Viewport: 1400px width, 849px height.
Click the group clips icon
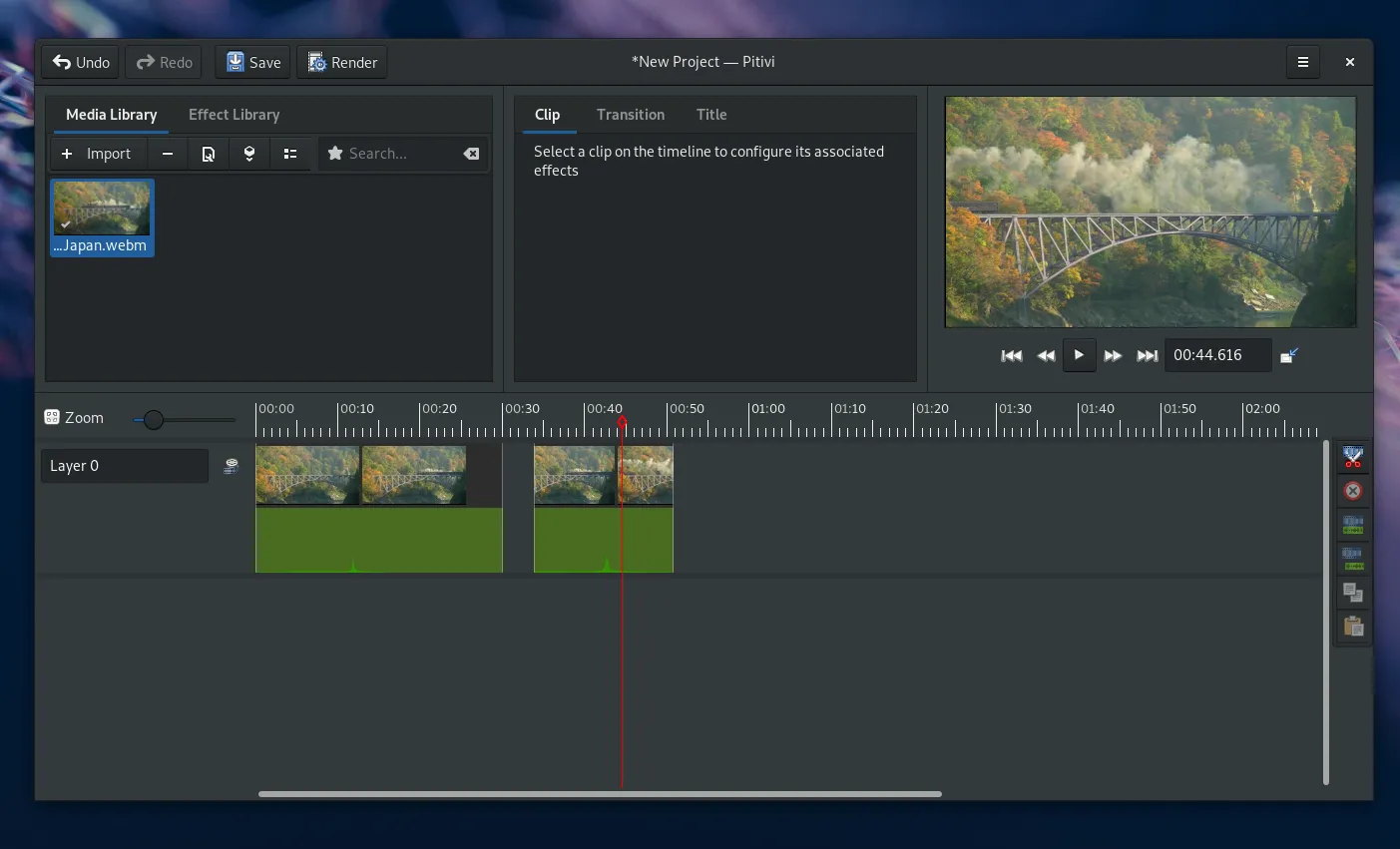(1353, 525)
